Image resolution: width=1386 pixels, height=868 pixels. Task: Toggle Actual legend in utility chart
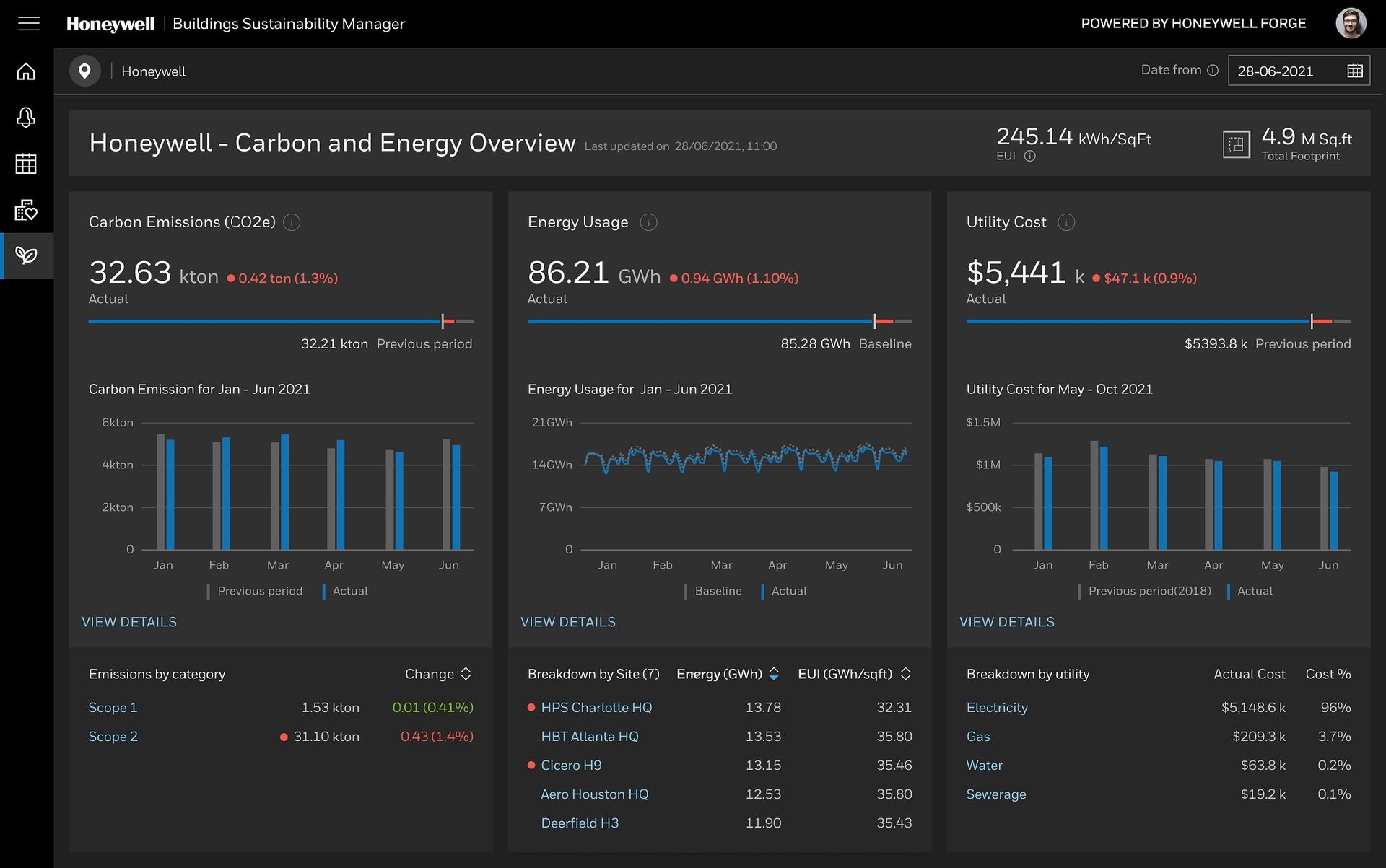(x=1250, y=591)
